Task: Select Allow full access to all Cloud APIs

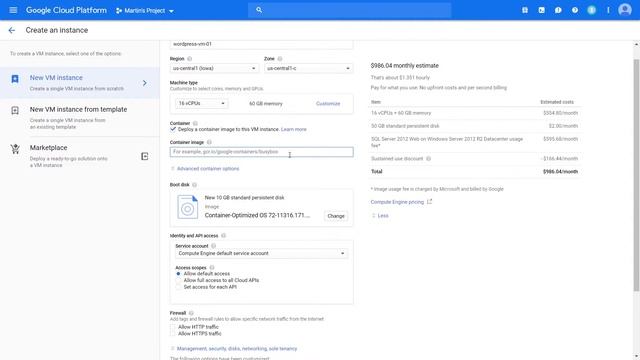Action: tap(178, 280)
